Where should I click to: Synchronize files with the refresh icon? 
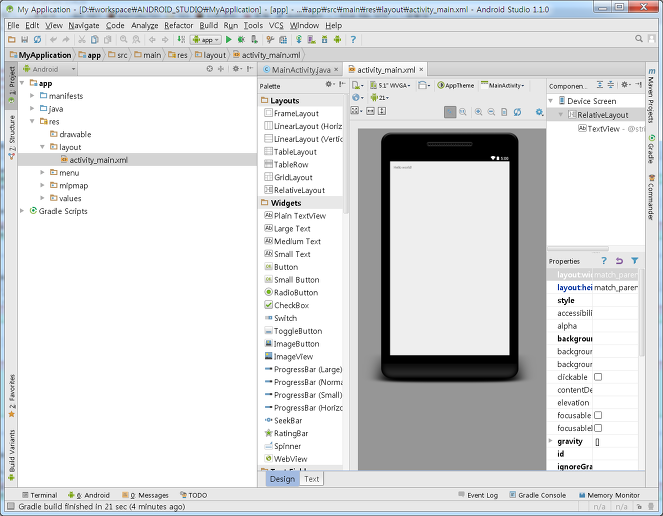tap(37, 39)
